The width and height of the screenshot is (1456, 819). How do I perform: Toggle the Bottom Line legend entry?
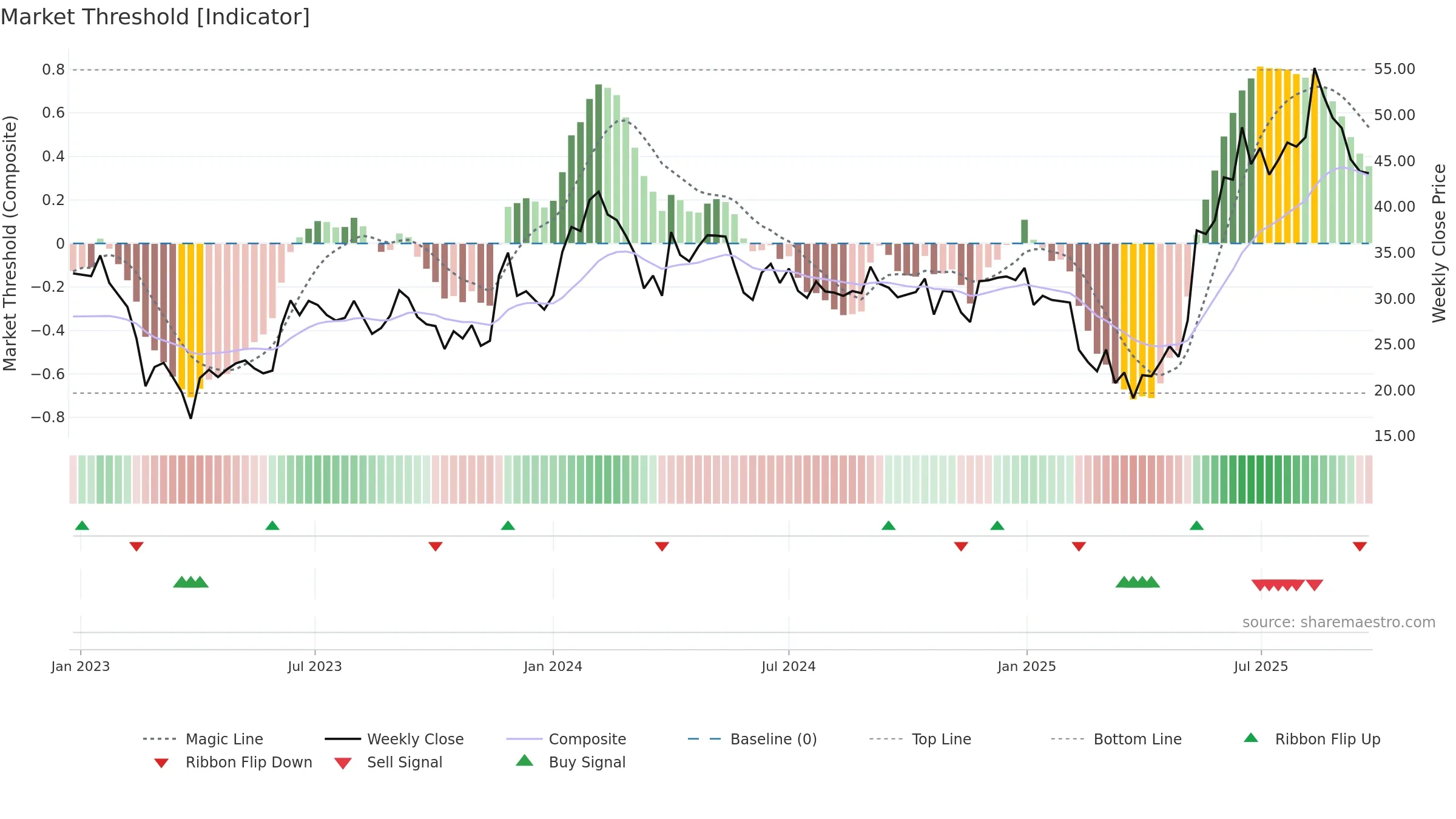click(1116, 739)
